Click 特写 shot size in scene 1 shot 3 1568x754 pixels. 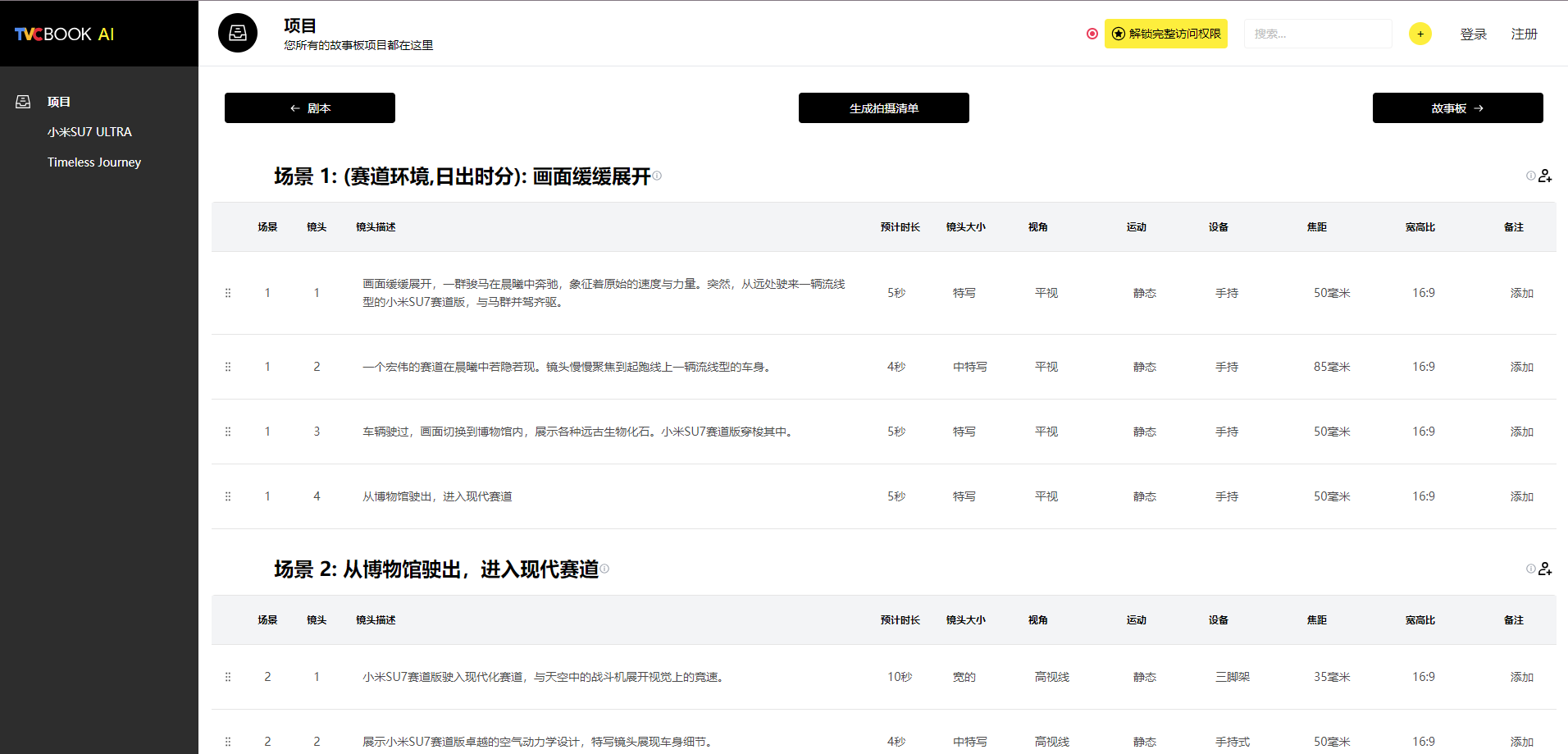pyautogui.click(x=964, y=432)
